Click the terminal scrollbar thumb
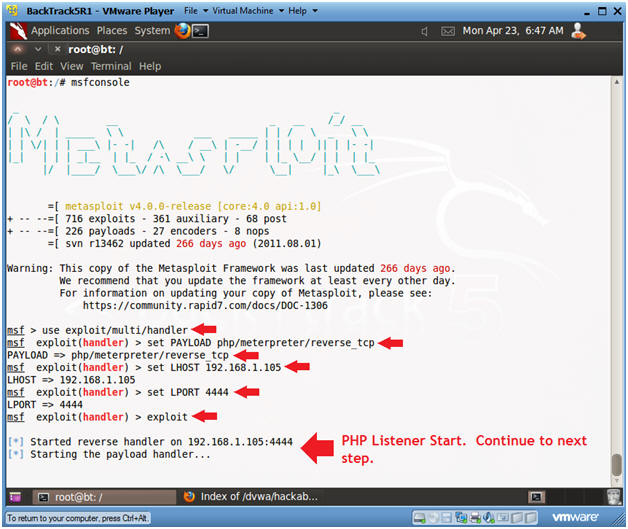The height and width of the screenshot is (529, 628). click(x=617, y=464)
